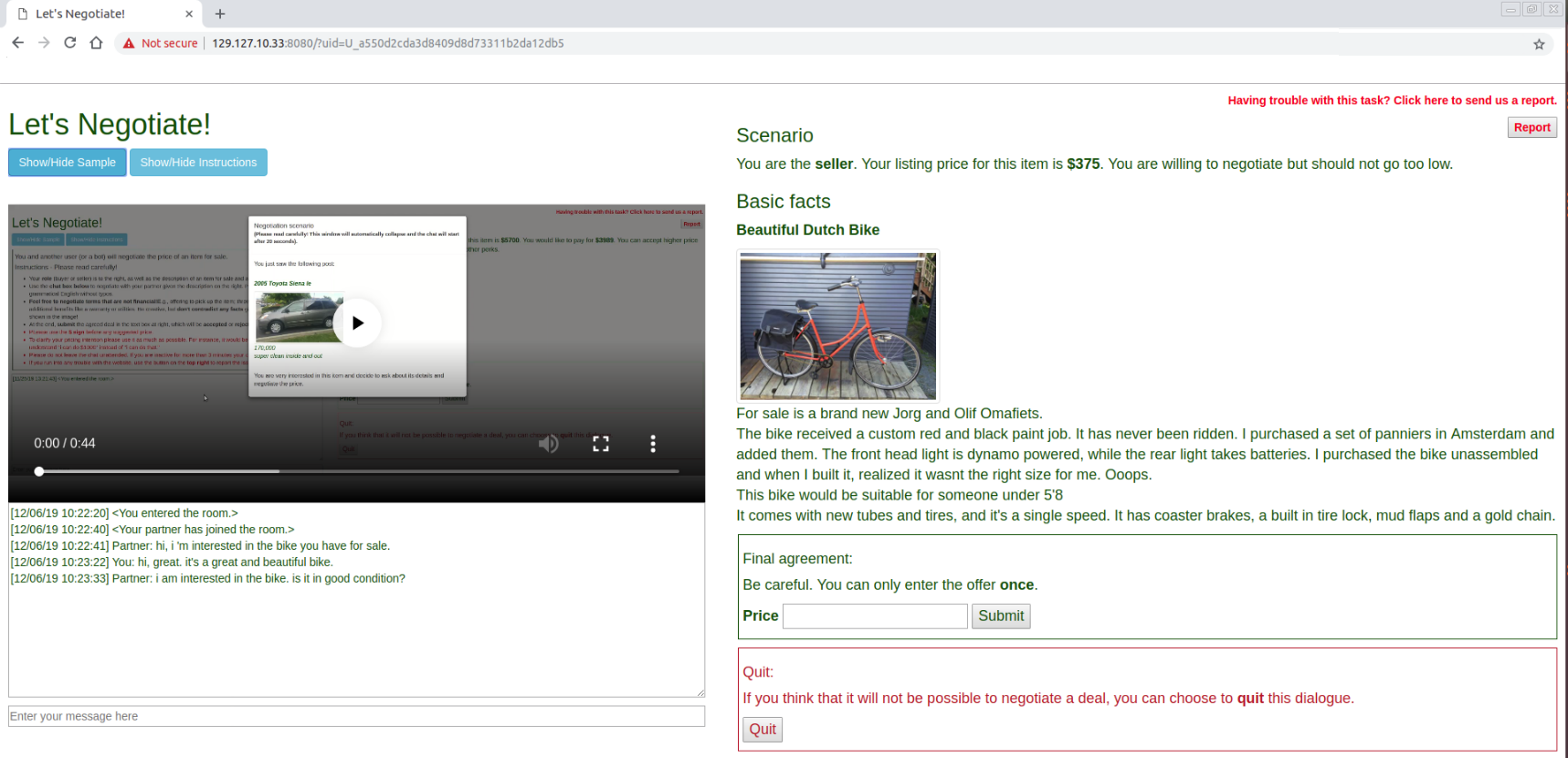Click the Report button
Screen dimensions: 1568x758
point(1531,128)
